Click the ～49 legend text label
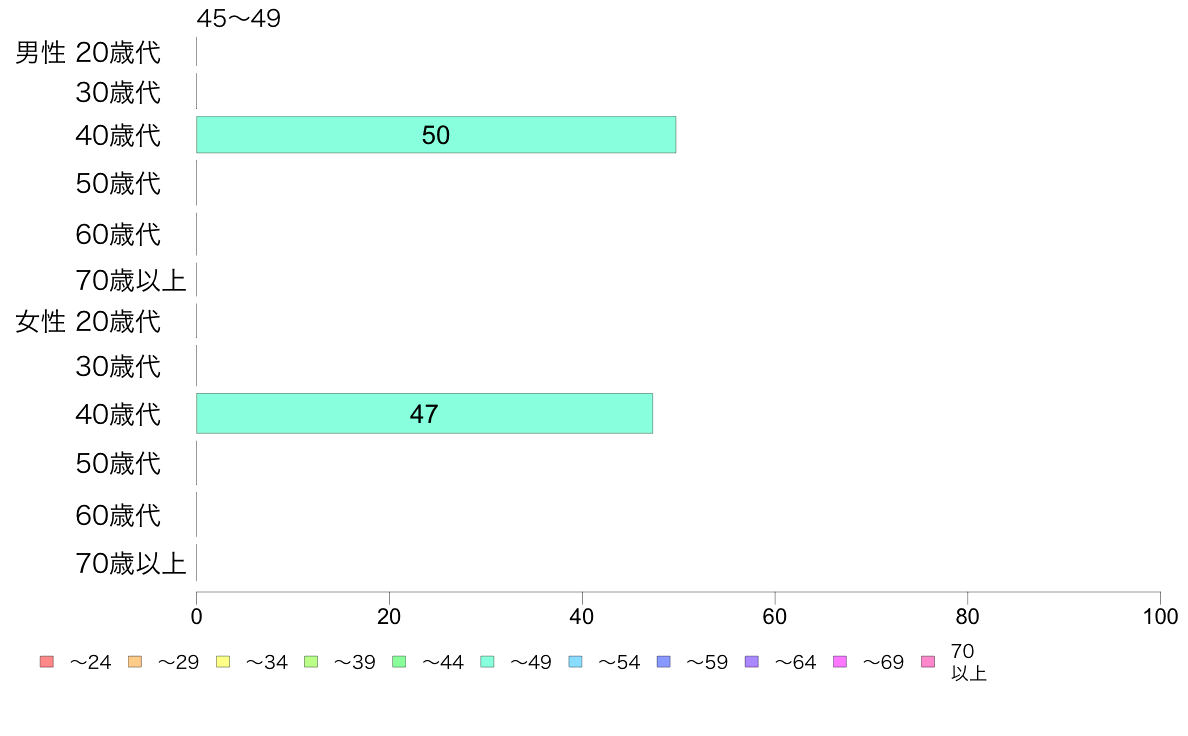1188x736 pixels. (x=530, y=662)
